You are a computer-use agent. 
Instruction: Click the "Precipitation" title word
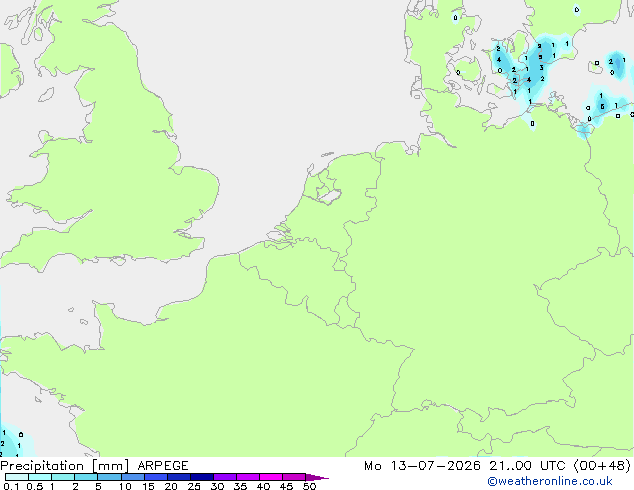[42, 466]
